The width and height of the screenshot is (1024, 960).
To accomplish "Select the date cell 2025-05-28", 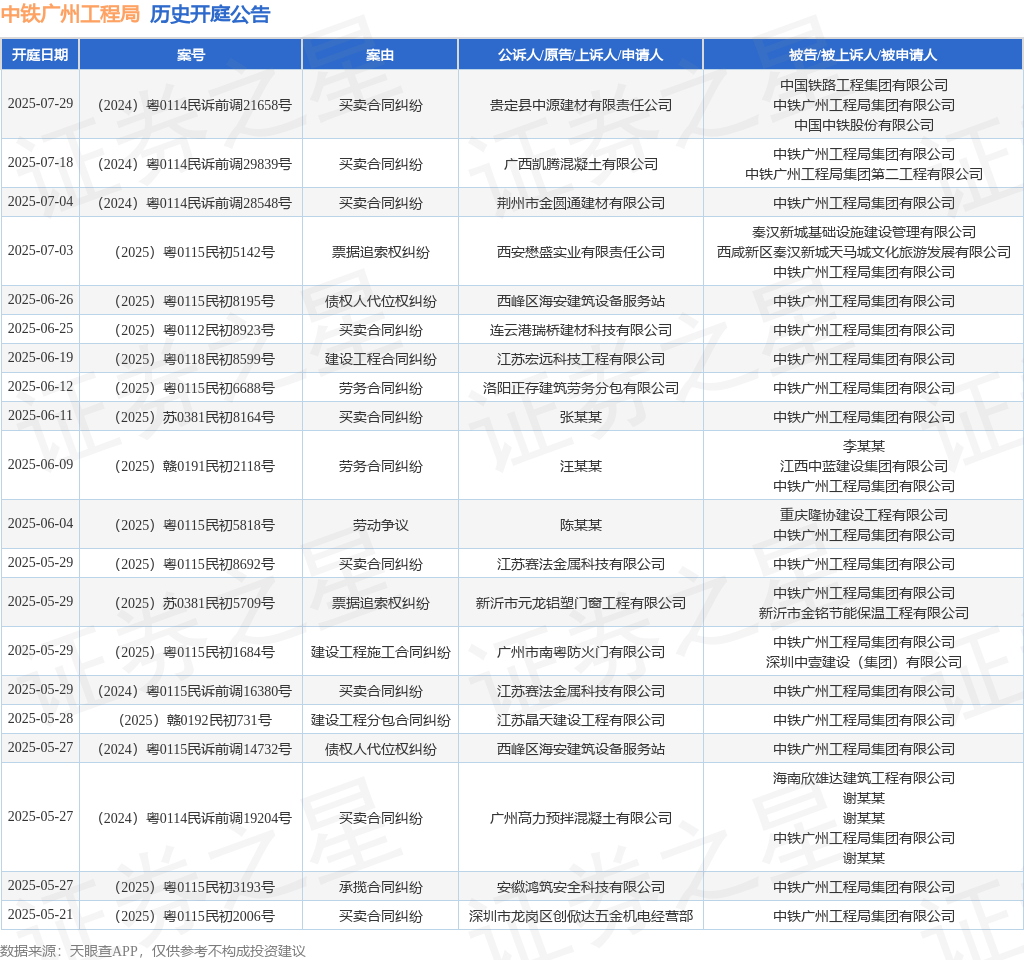I will tap(40, 718).
